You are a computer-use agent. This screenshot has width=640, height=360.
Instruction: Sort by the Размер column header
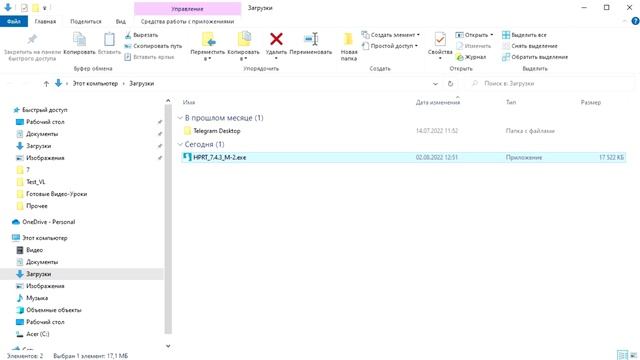[x=591, y=102]
